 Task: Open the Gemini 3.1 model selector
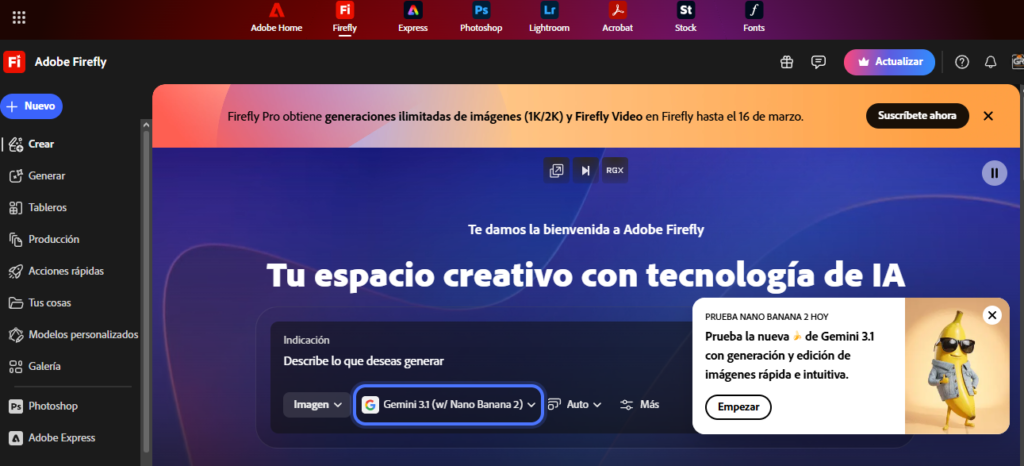pyautogui.click(x=449, y=405)
